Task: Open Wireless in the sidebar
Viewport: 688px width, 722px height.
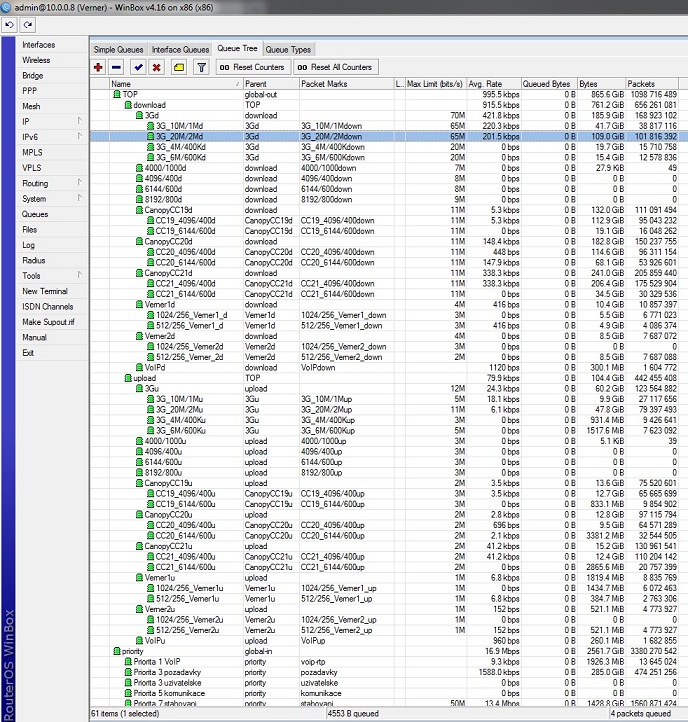Action: point(36,60)
